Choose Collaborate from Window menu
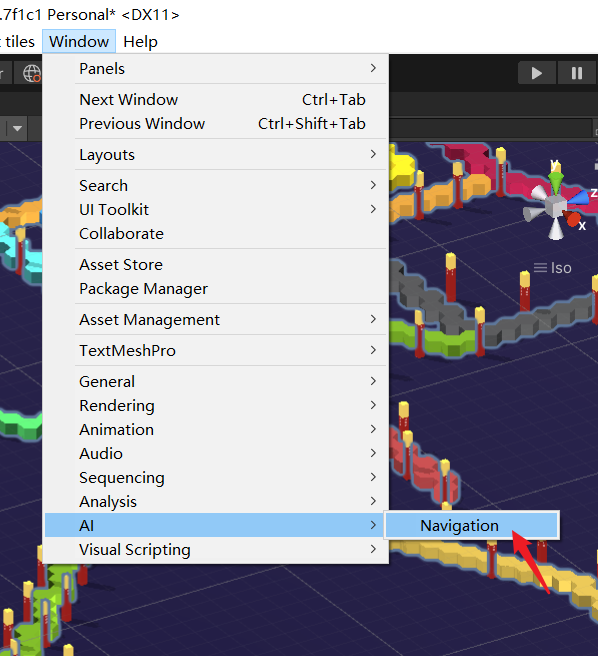598x656 pixels. point(216,233)
